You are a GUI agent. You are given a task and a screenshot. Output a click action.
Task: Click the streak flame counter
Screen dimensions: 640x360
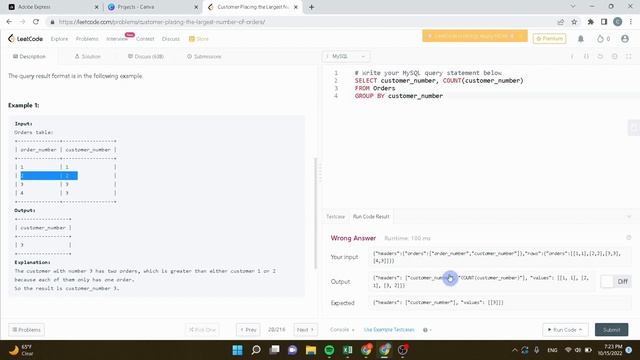click(603, 39)
